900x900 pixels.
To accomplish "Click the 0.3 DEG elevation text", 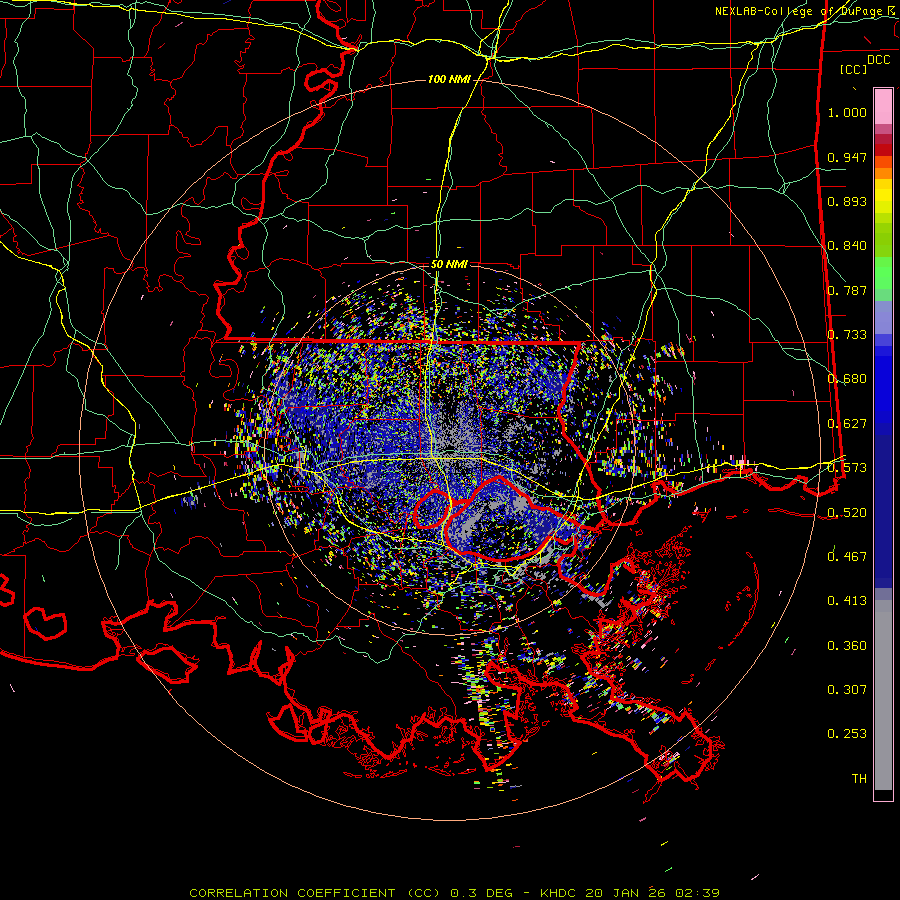I will [x=481, y=893].
